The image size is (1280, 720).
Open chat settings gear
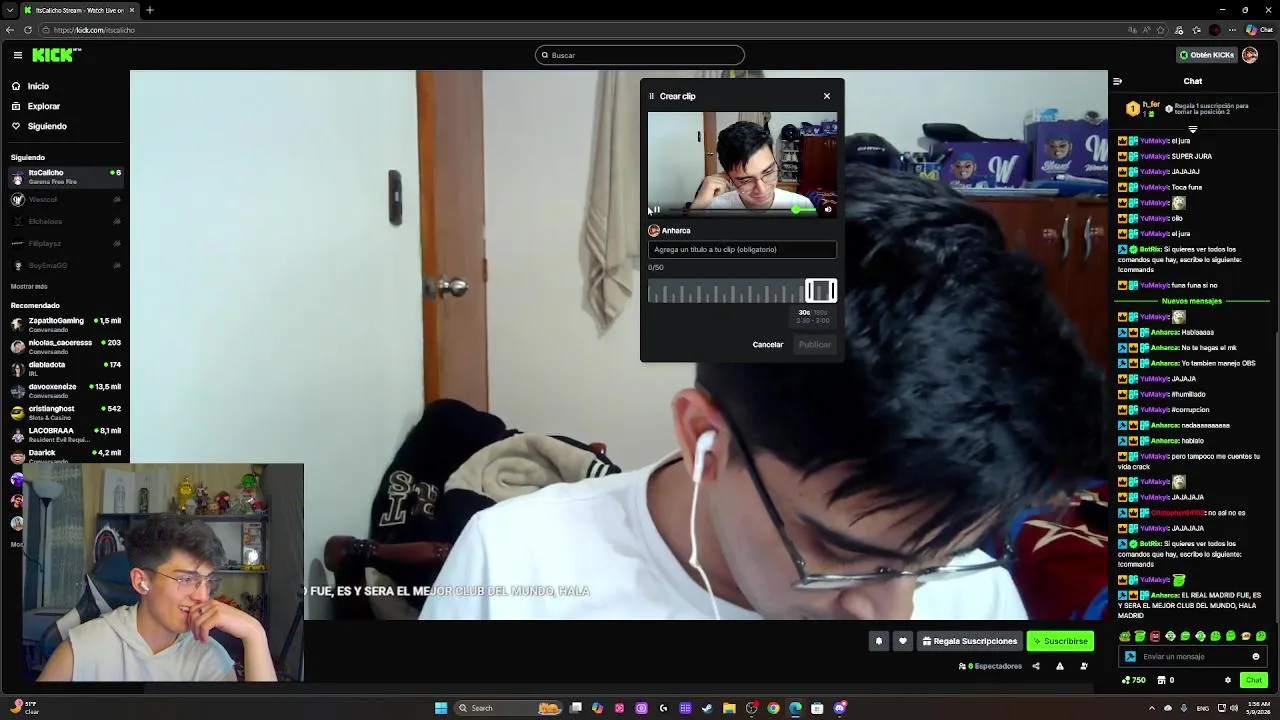pyautogui.click(x=1228, y=680)
